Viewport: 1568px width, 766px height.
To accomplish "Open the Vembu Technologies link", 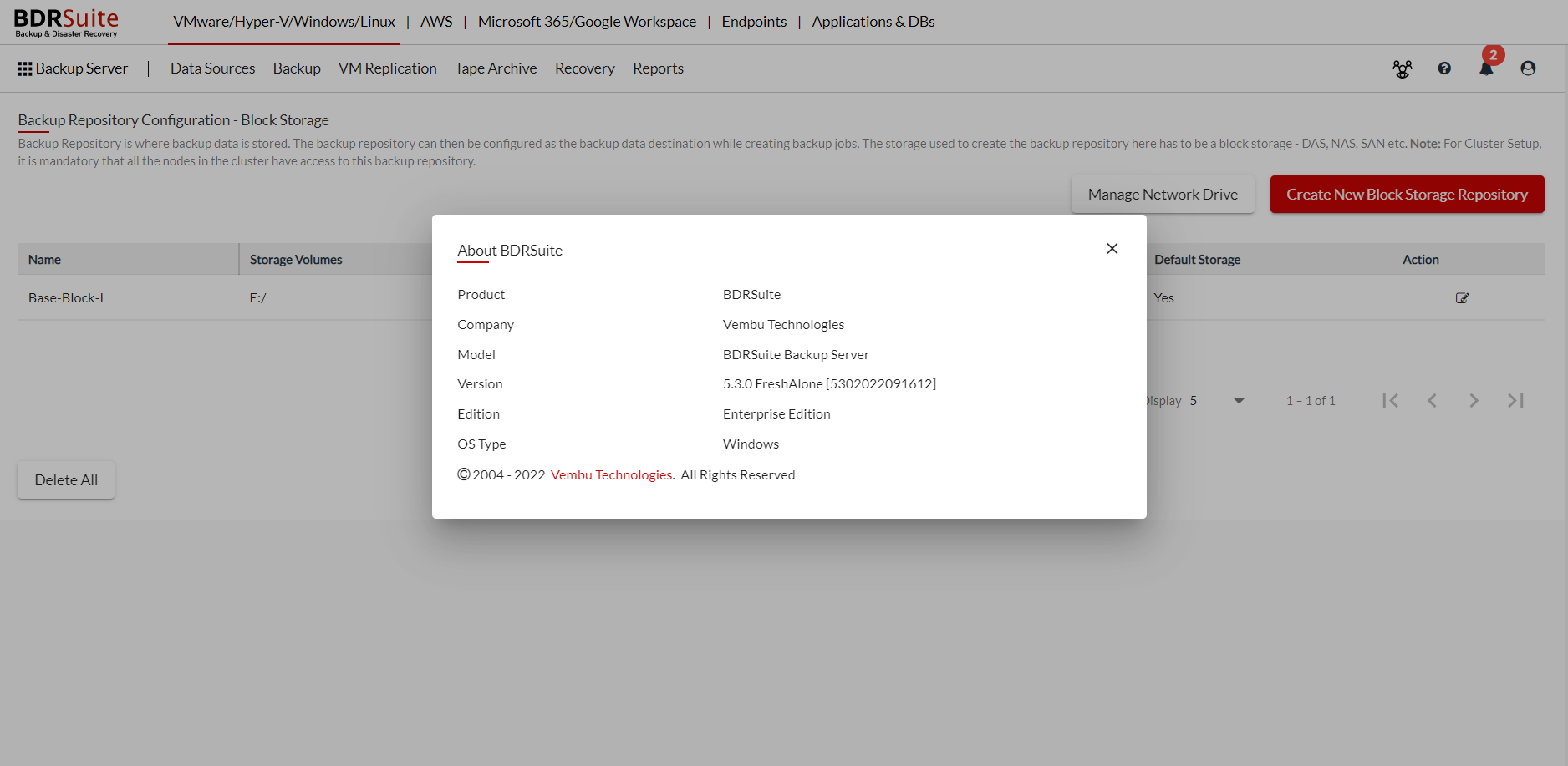I will tap(612, 475).
